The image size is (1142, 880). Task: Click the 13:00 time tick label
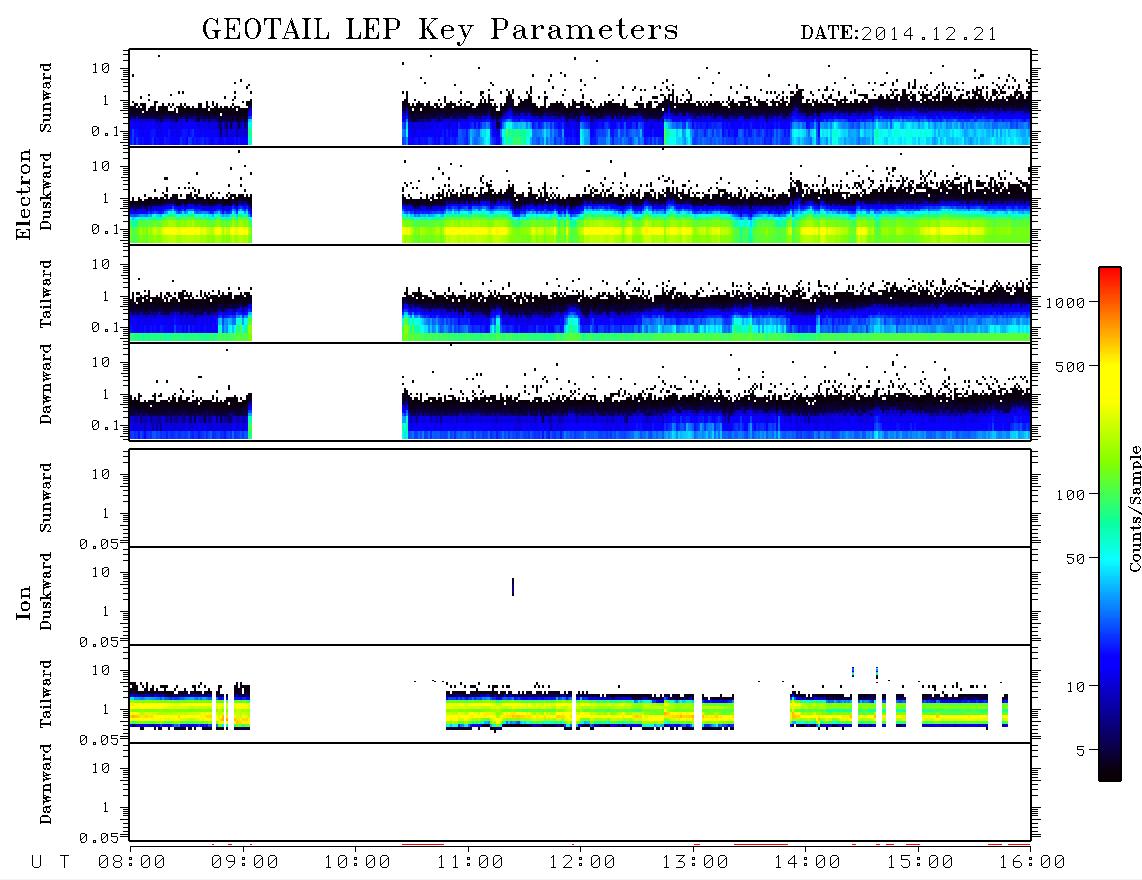(695, 863)
